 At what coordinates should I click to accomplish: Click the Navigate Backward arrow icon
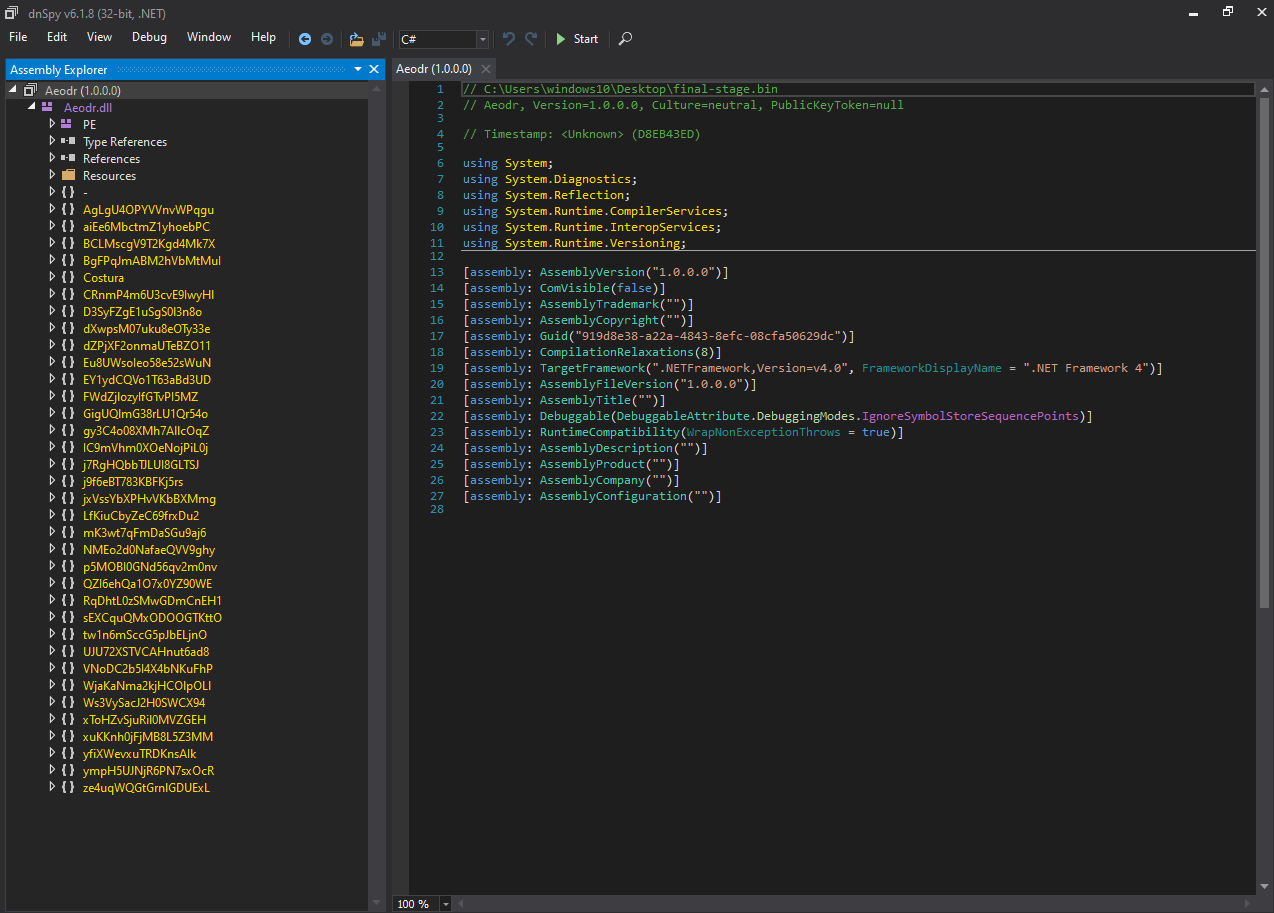305,39
